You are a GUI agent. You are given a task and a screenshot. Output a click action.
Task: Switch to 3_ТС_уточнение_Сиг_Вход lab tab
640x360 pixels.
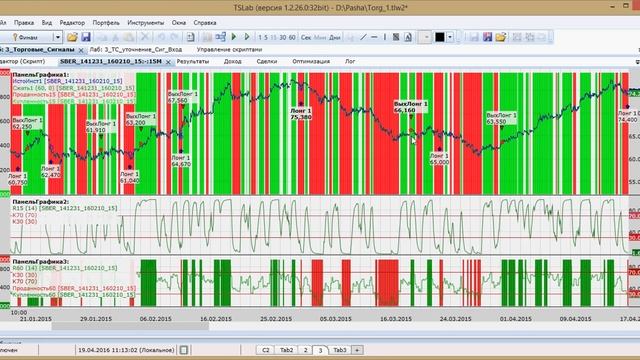[136, 49]
